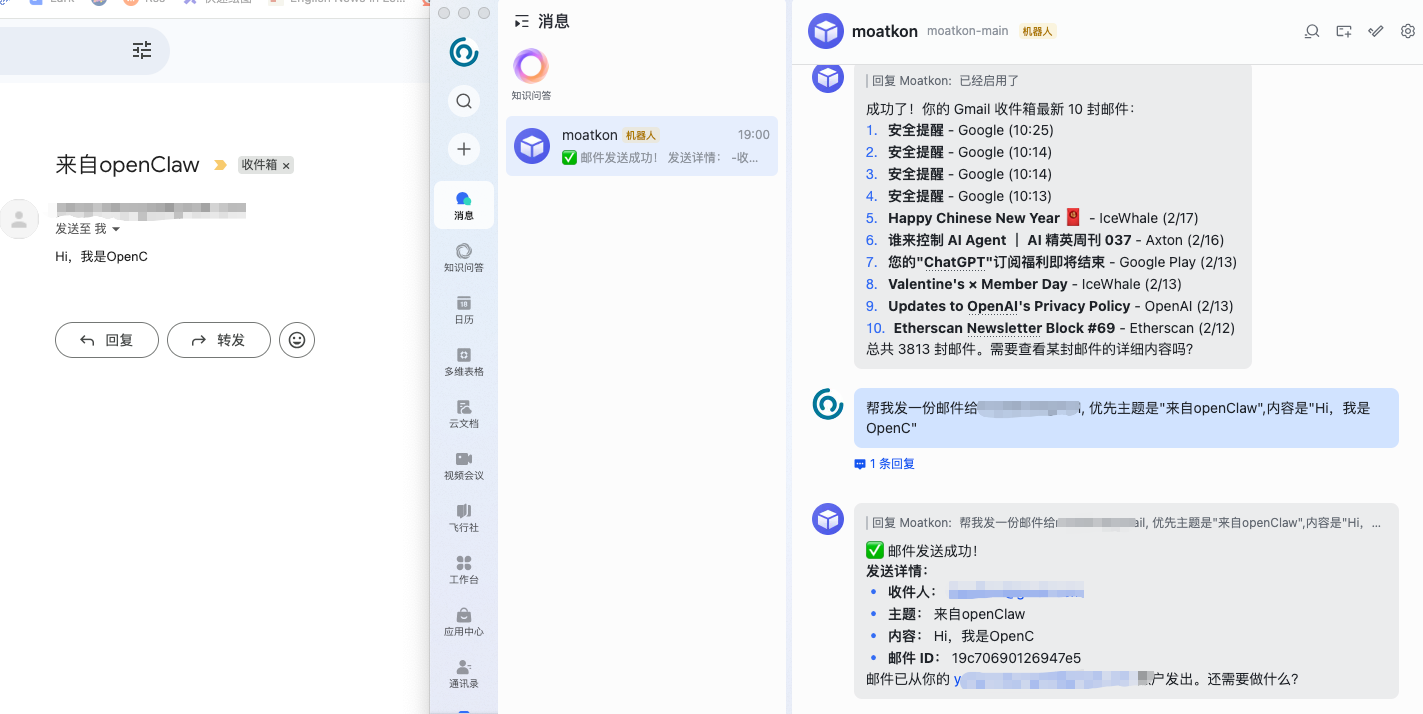Expand the 发送至 我 recipient details
This screenshot has width=1423, height=714.
click(x=116, y=230)
